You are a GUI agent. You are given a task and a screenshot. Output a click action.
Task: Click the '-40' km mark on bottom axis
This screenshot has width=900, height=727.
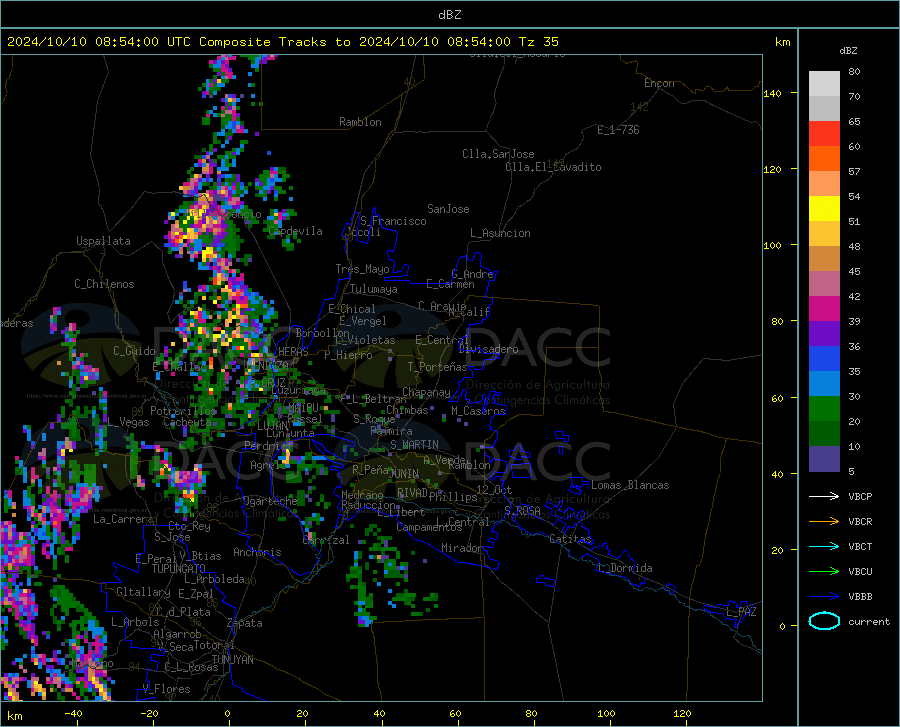coord(73,713)
